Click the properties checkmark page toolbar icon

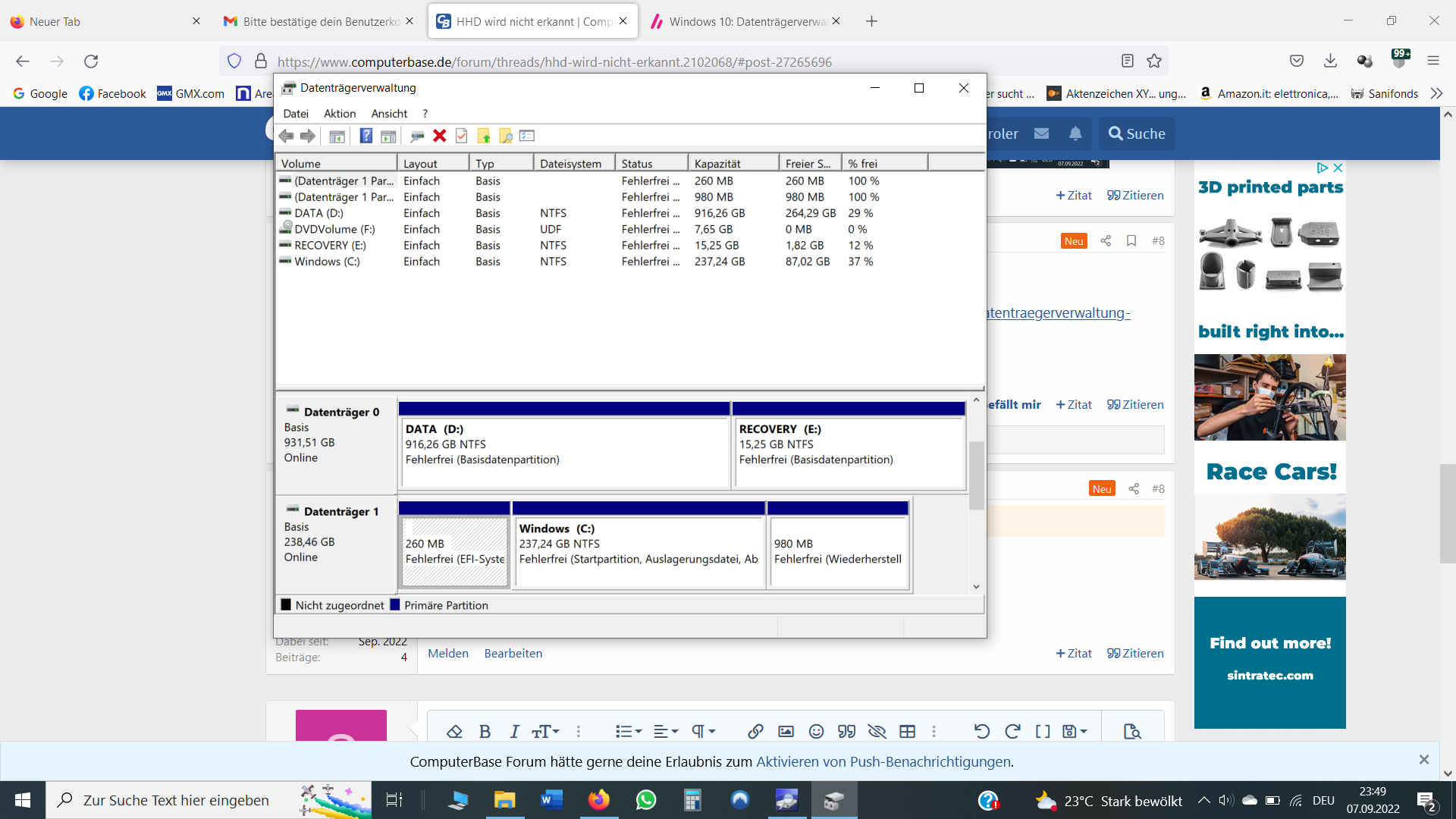(x=461, y=136)
